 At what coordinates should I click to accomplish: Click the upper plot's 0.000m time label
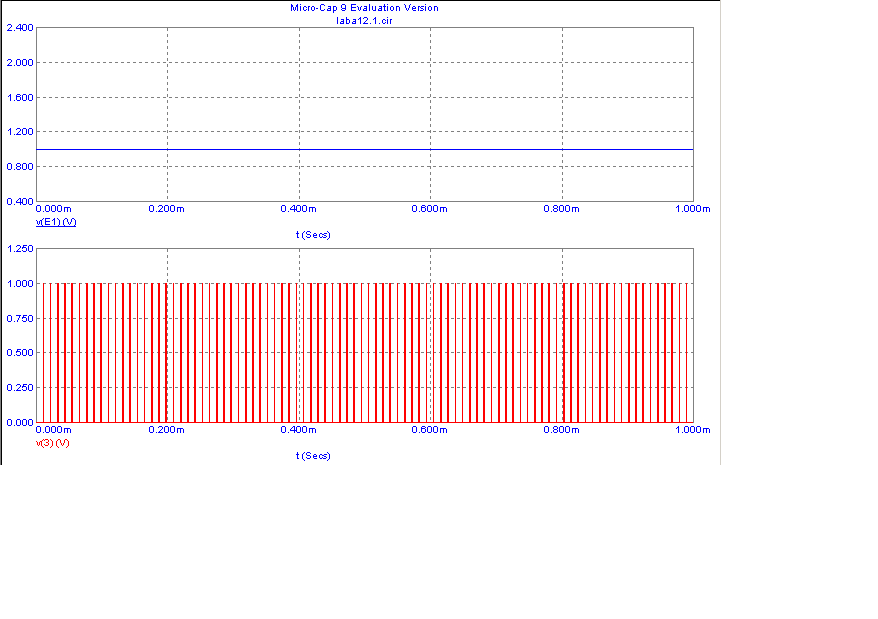(54, 208)
